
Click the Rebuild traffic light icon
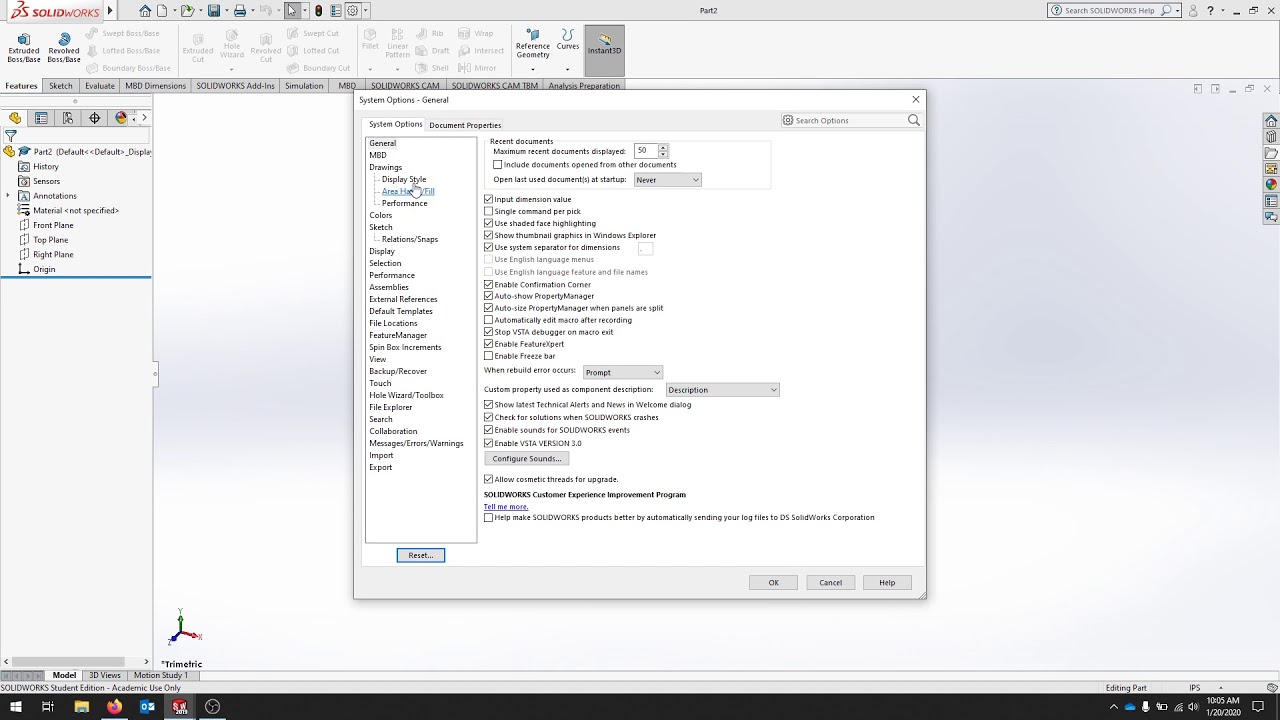point(318,11)
